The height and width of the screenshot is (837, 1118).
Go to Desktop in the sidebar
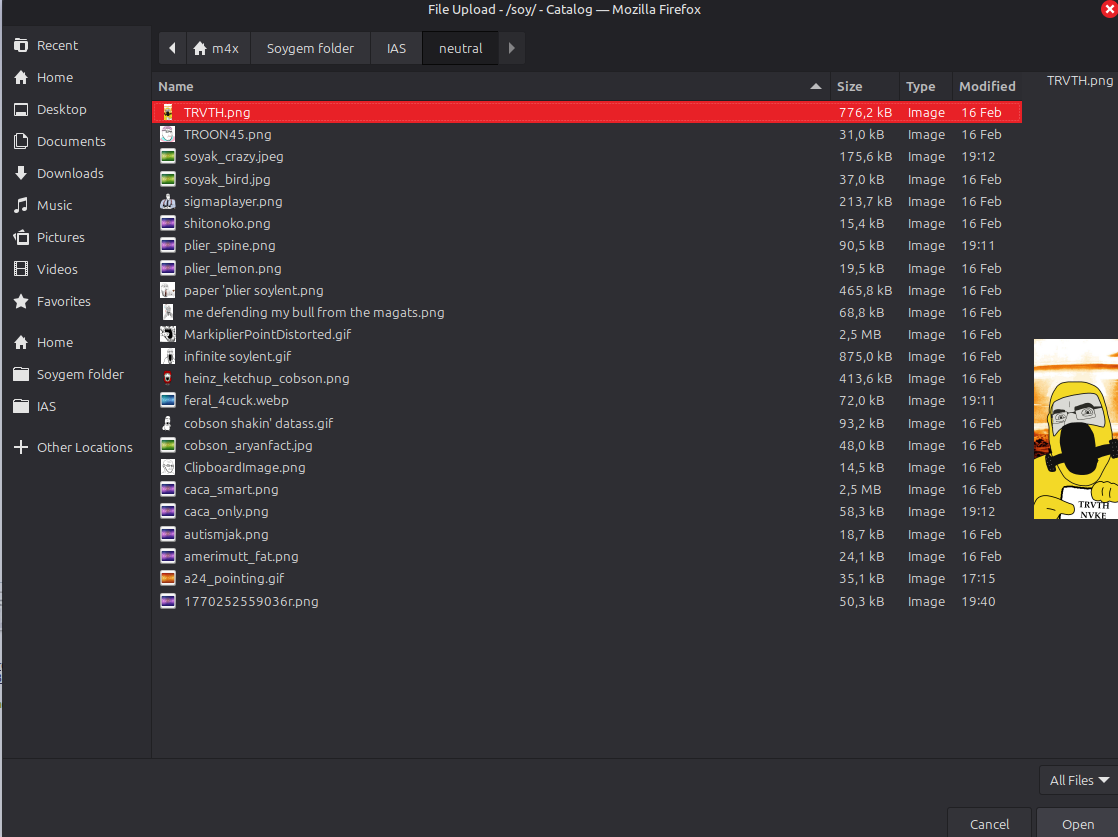click(x=61, y=110)
